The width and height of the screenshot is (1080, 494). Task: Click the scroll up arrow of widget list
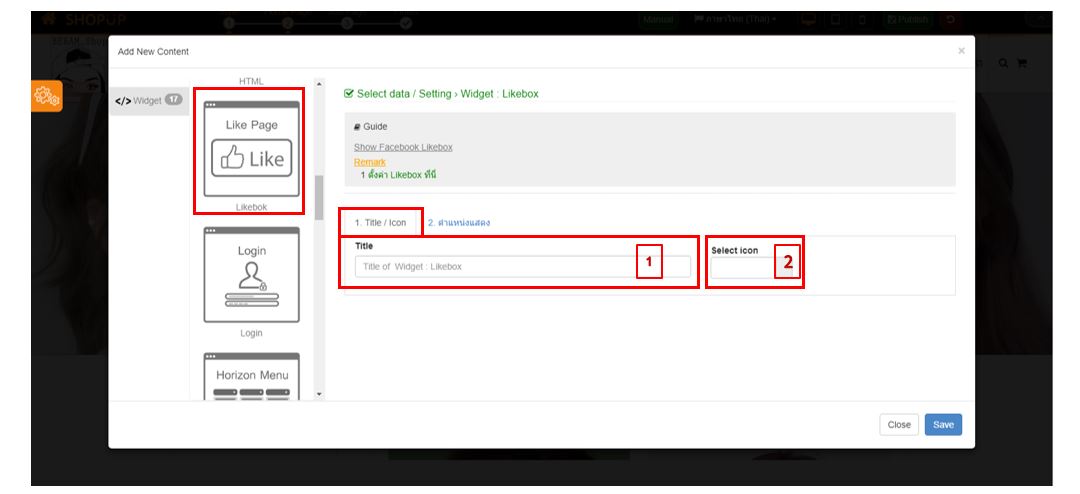[x=319, y=84]
